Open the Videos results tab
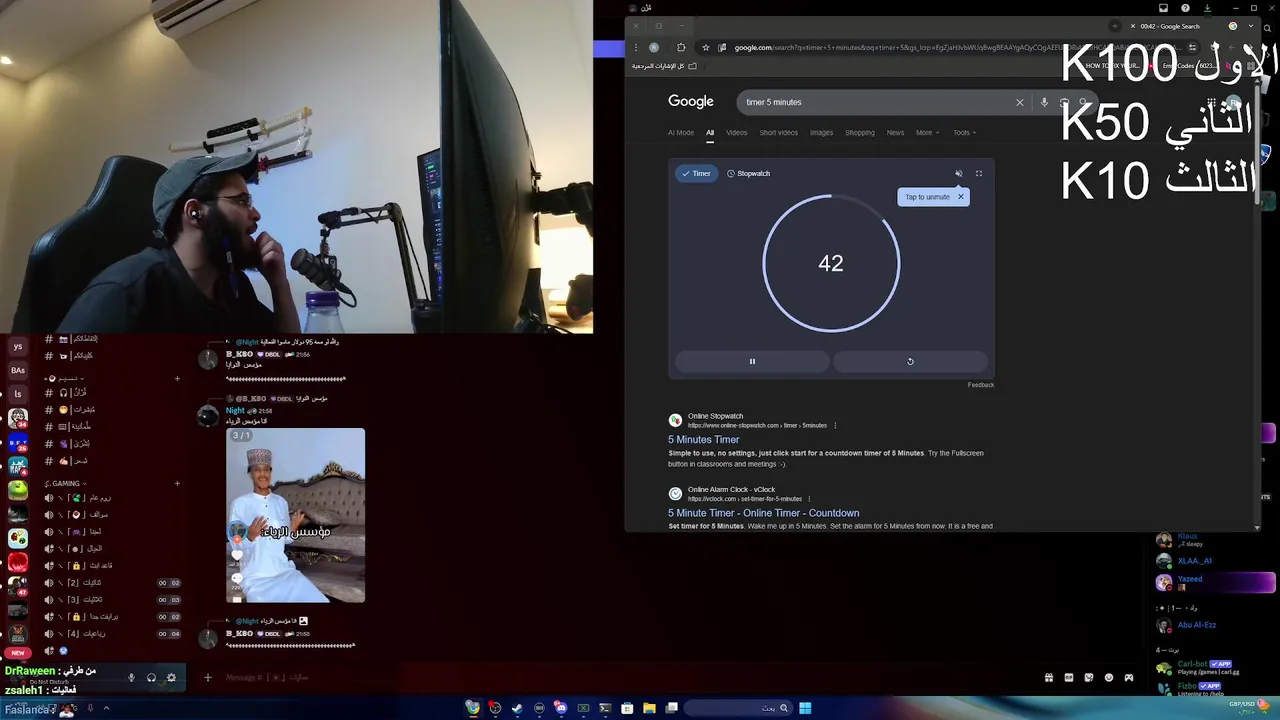Viewport: 1280px width, 720px height. (736, 132)
